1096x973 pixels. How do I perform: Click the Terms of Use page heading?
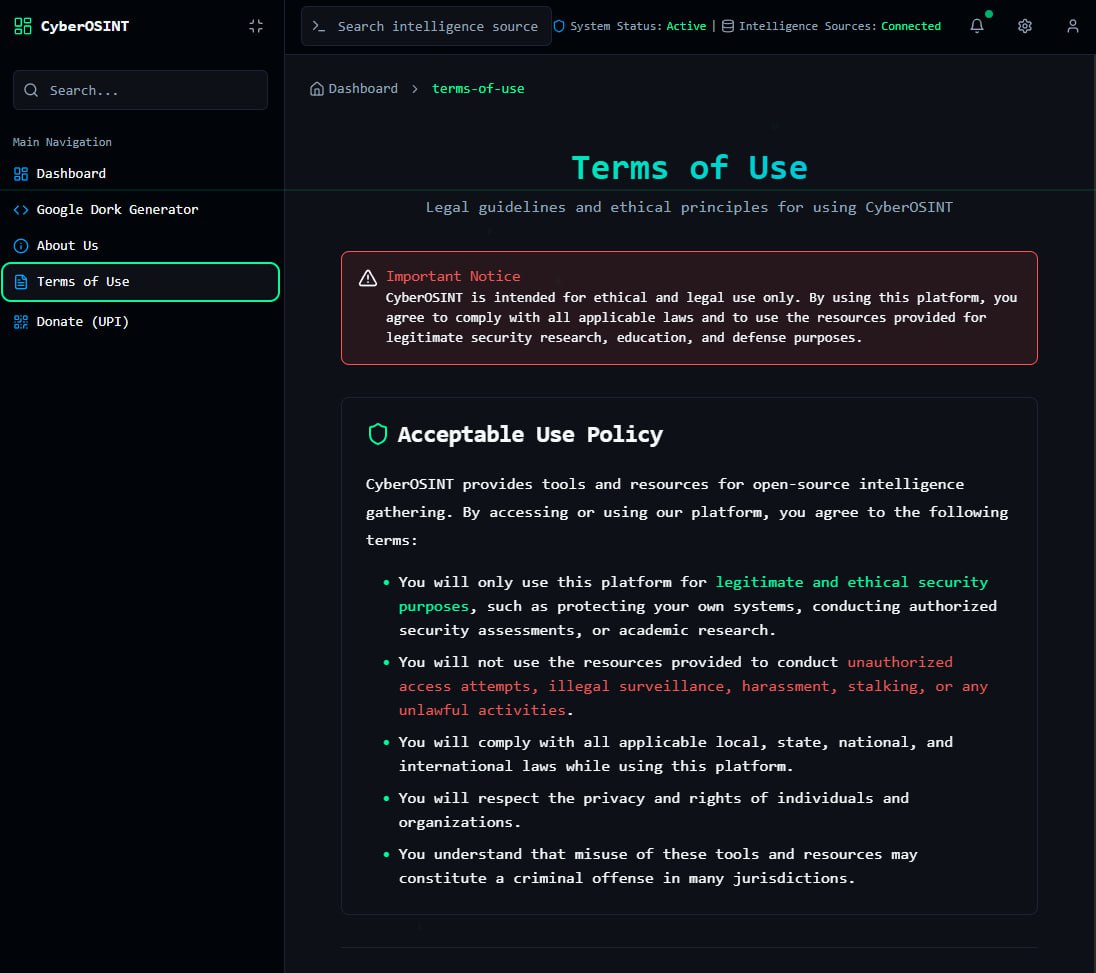pos(689,168)
